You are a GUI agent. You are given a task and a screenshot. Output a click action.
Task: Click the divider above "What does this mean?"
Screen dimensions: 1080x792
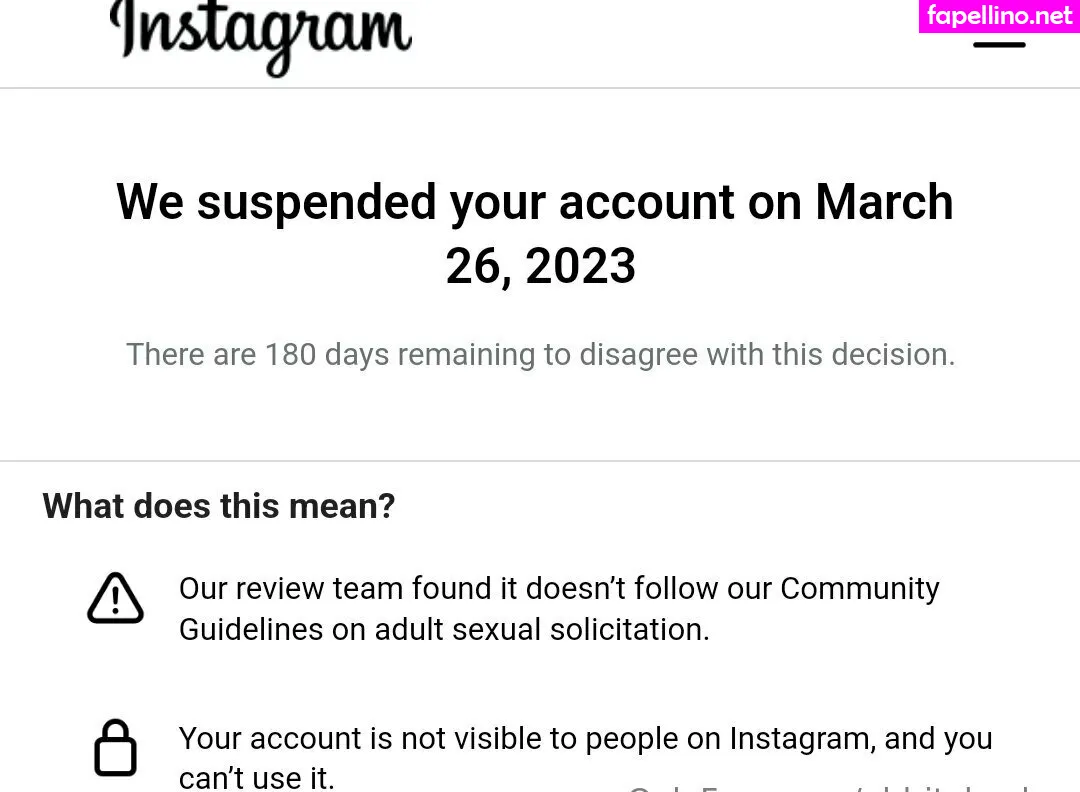tap(540, 461)
